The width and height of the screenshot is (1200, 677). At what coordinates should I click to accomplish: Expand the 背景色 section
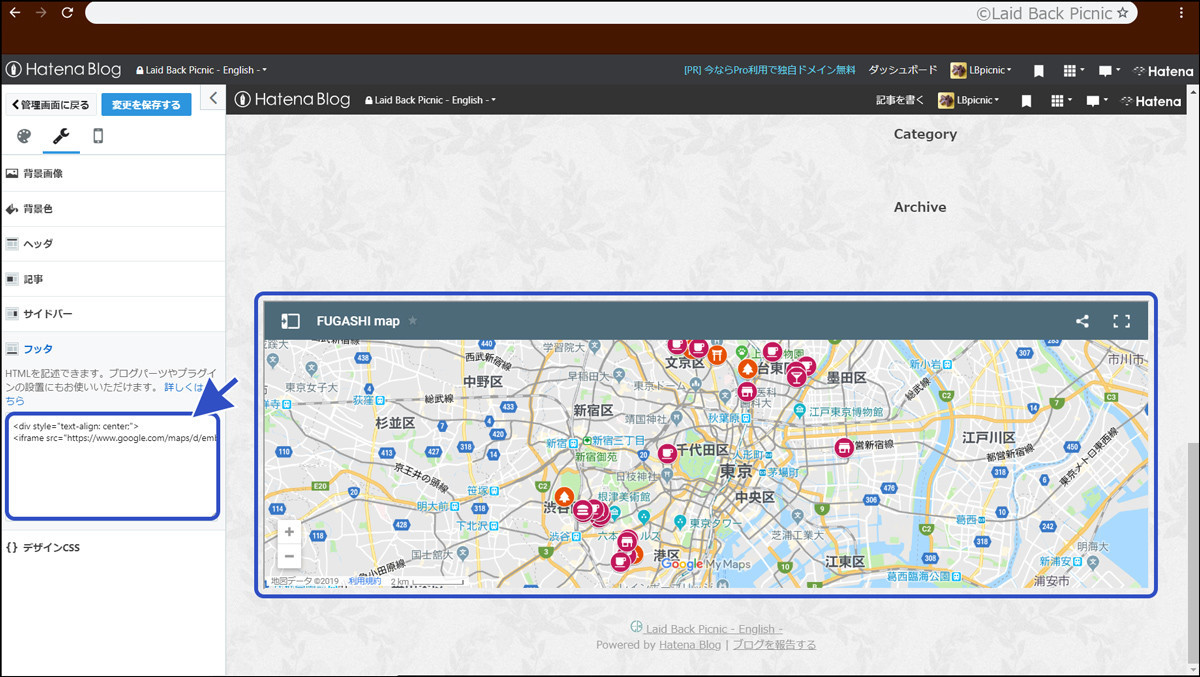[112, 209]
